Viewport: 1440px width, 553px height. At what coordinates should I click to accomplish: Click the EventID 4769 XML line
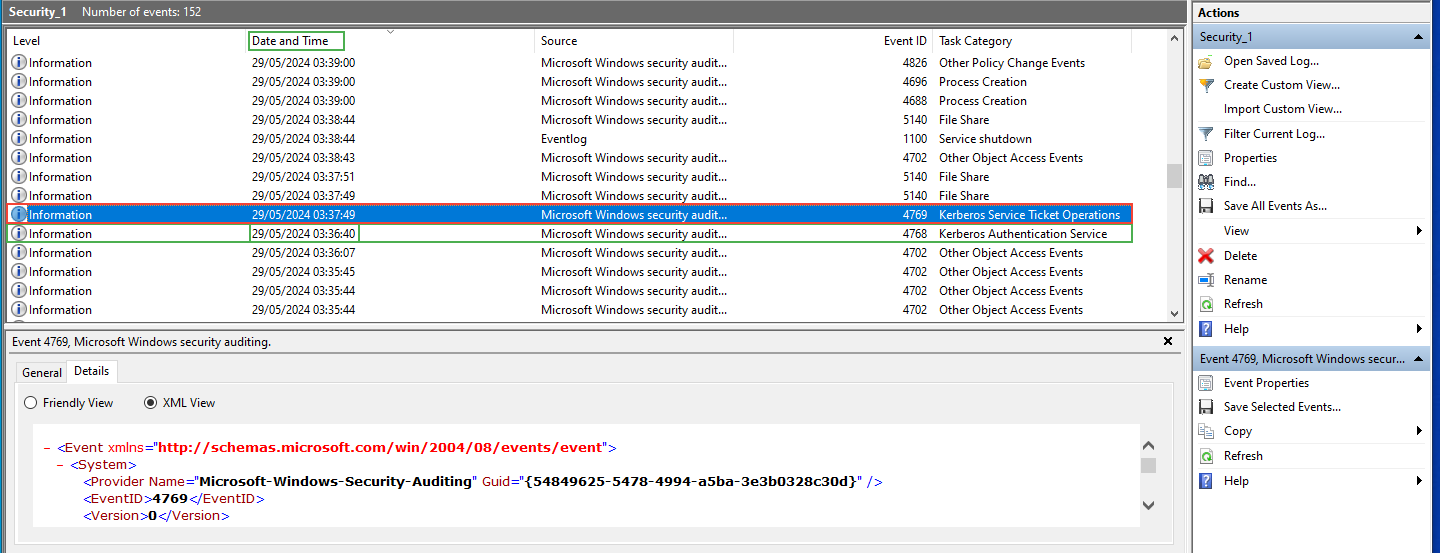click(173, 499)
